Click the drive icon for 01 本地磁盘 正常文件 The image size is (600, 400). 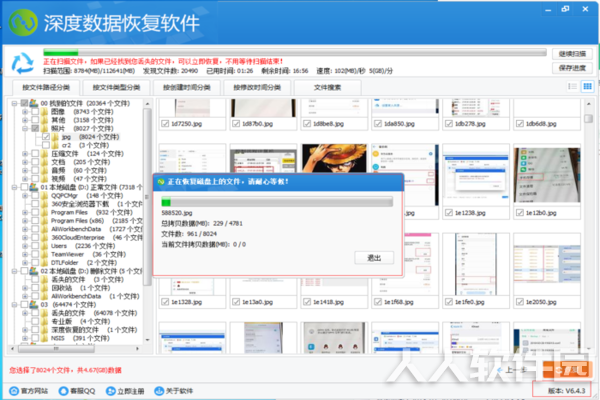point(34,187)
